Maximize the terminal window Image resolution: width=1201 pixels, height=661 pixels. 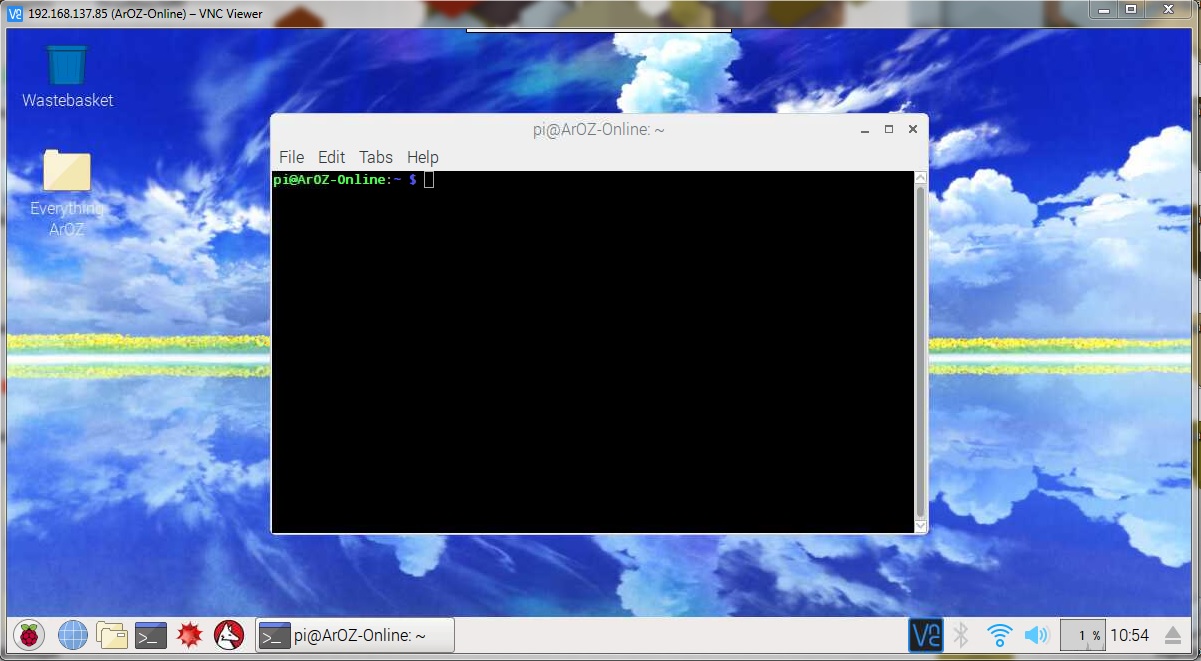(889, 130)
